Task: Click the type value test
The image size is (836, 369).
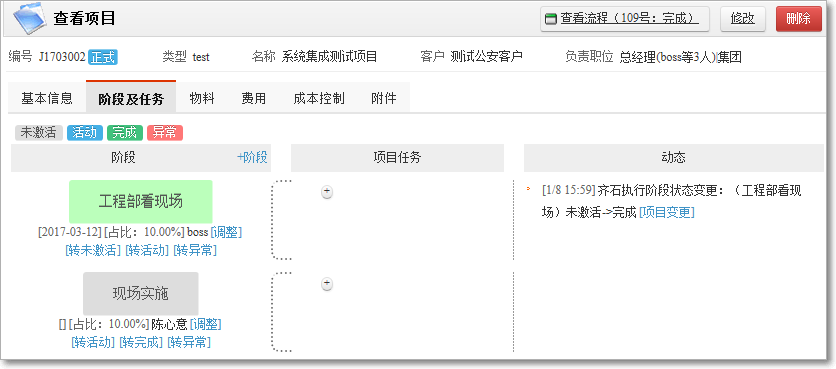Action: [x=201, y=57]
